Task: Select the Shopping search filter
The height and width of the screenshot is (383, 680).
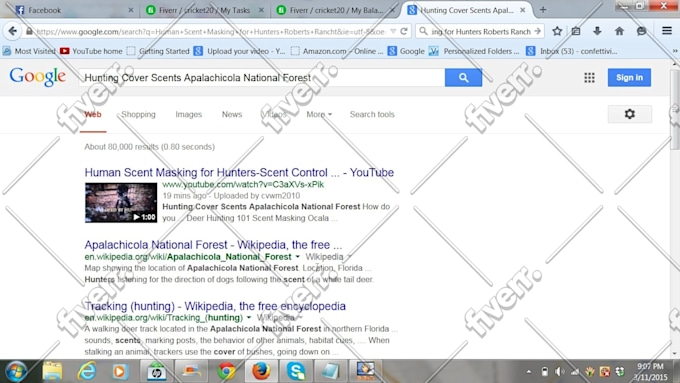Action: (x=138, y=114)
